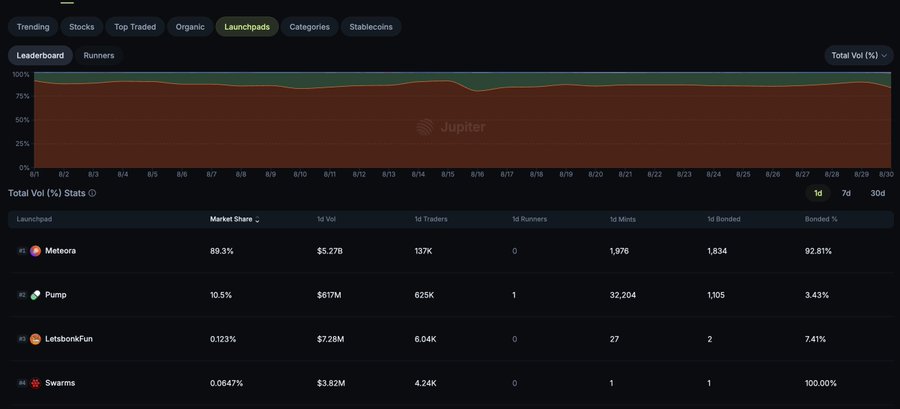Click the info icon beside Total Vol (%) Stats
This screenshot has height=409, width=900.
pyautogui.click(x=92, y=193)
